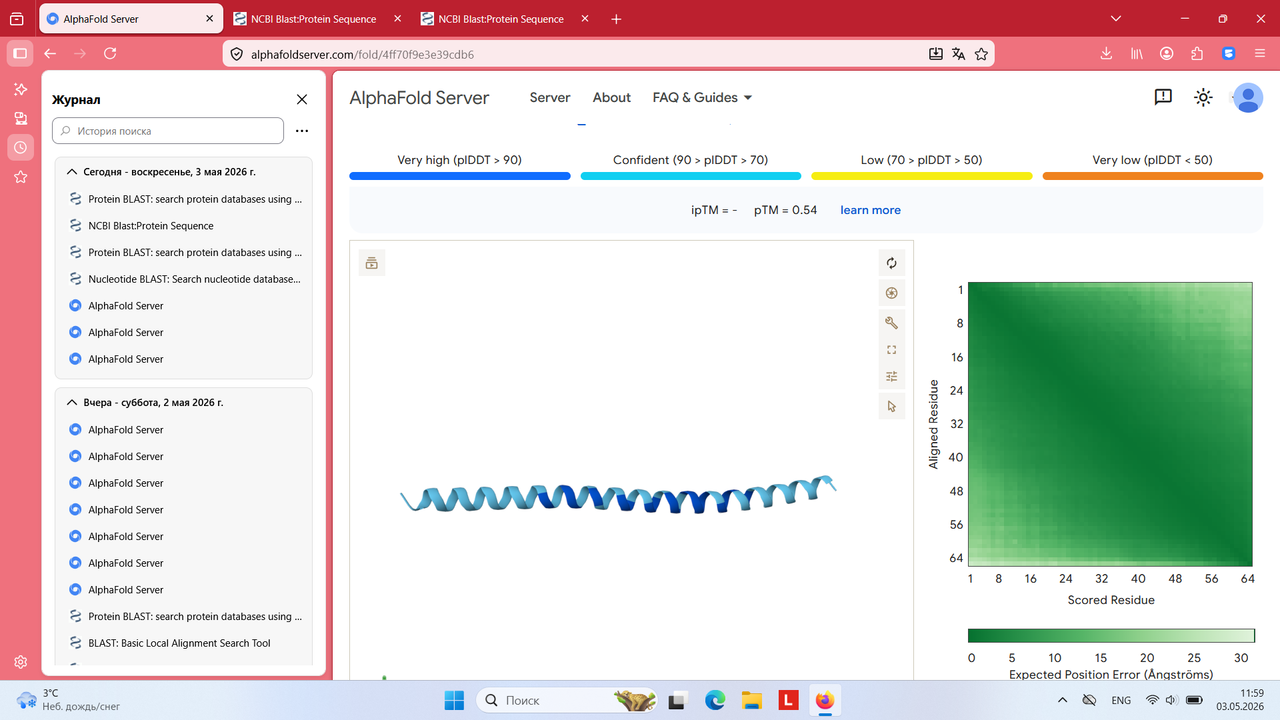This screenshot has height=720, width=1280.
Task: Open sidebar settings gear
Action: click(20, 662)
